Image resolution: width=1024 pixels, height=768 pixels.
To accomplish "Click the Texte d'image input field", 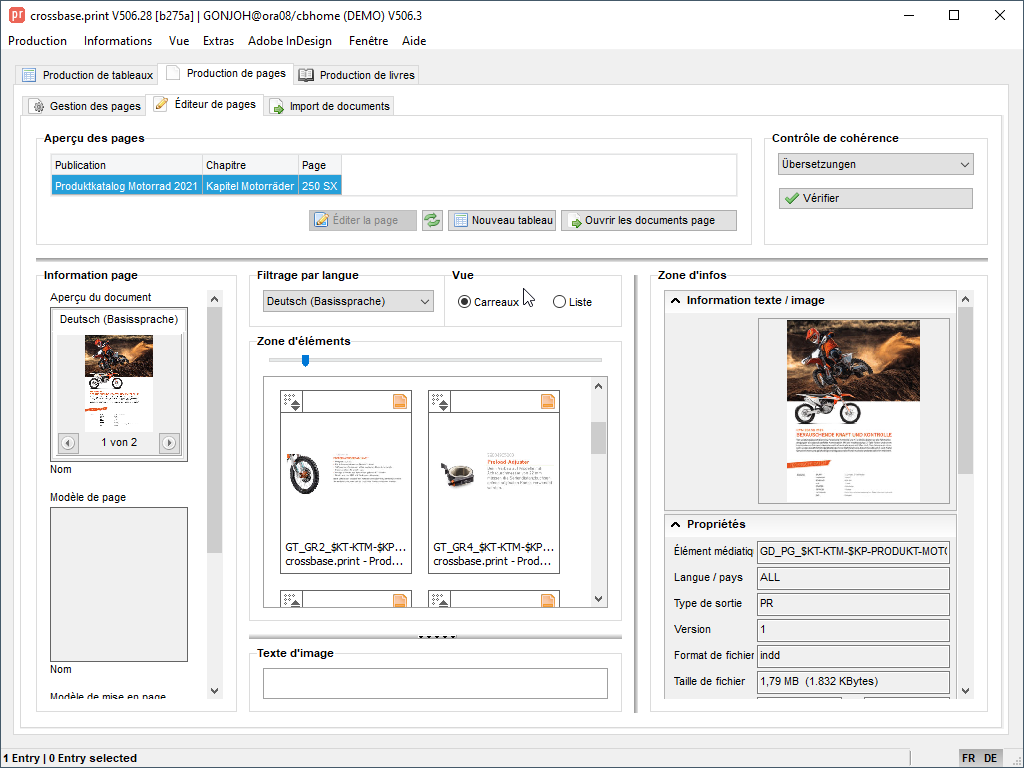I will pos(435,683).
